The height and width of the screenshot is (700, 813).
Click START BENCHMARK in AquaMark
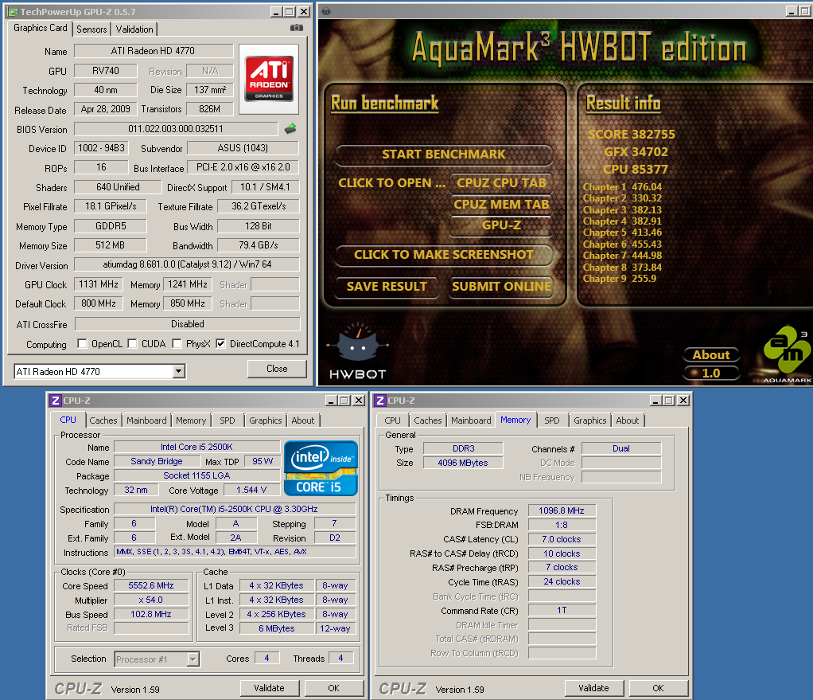443,155
